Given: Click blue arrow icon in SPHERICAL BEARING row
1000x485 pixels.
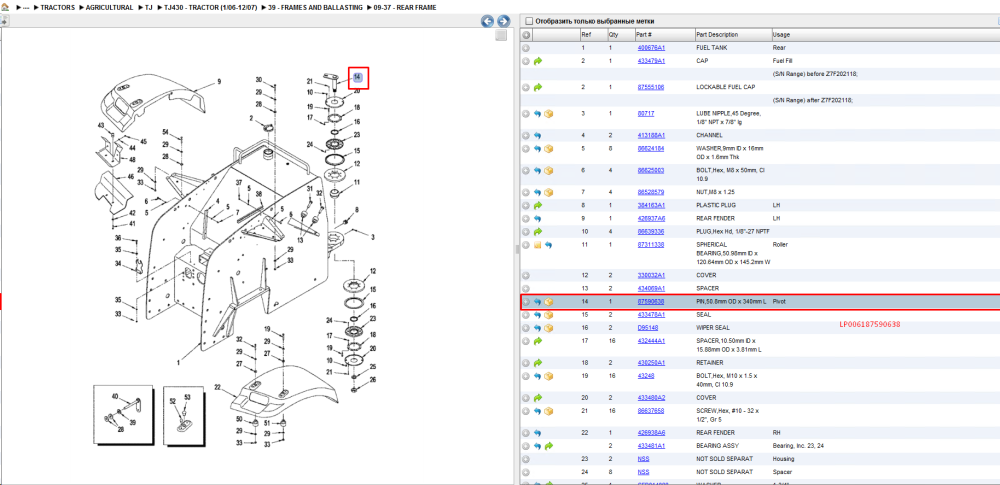Looking at the screenshot, I should (548, 245).
